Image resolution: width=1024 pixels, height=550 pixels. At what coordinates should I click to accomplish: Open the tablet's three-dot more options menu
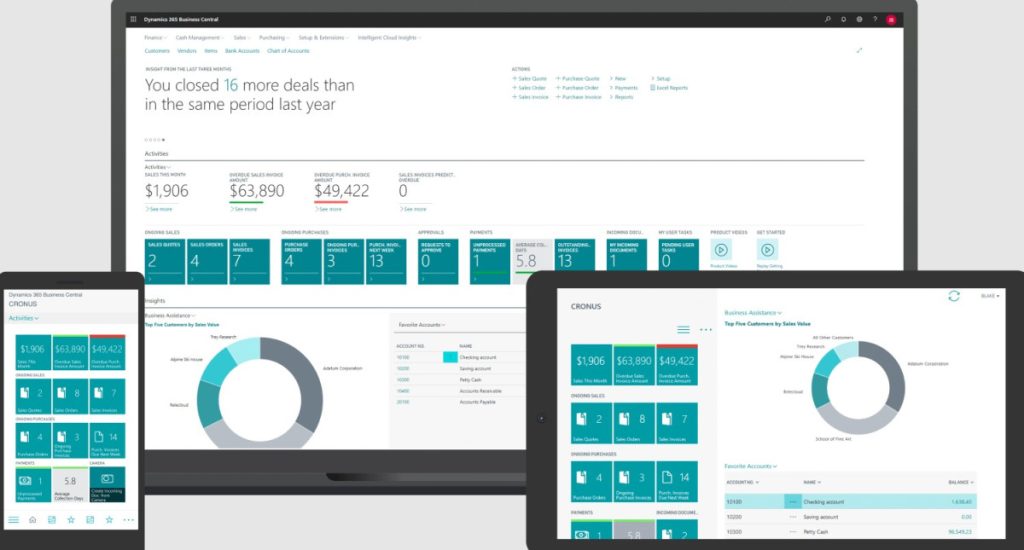click(706, 329)
